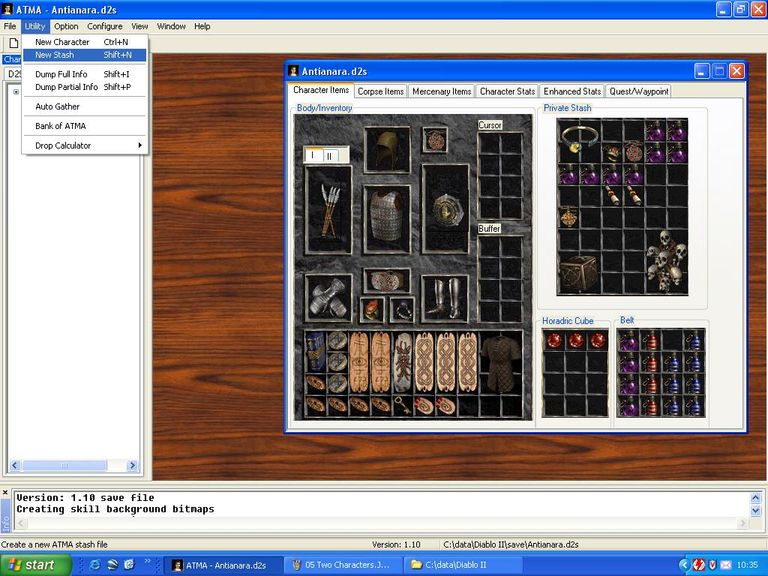Open the Option menu
The height and width of the screenshot is (576, 768).
click(x=66, y=26)
